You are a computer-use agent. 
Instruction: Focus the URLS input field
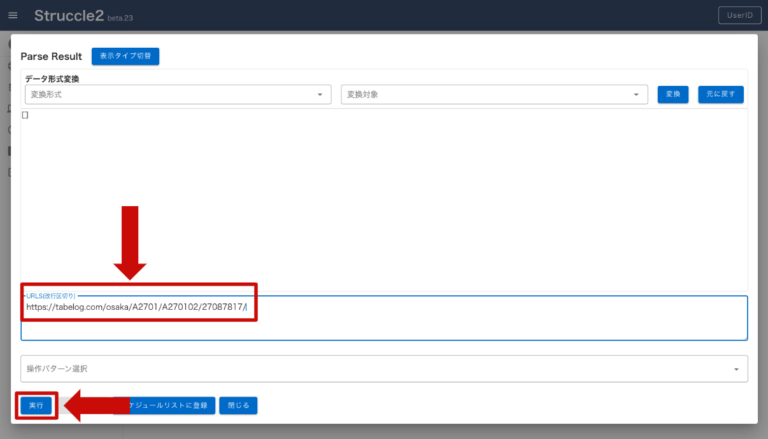[x=500, y=320]
